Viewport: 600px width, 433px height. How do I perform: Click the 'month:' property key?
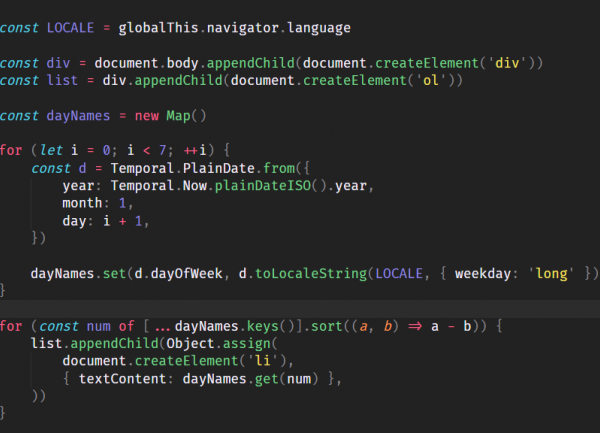tap(86, 203)
